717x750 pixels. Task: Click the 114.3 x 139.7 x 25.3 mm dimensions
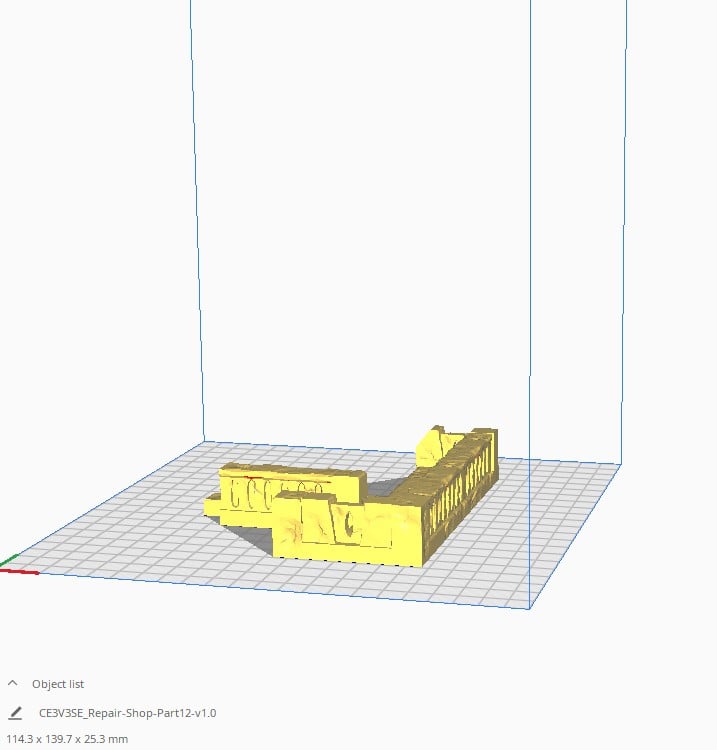coord(67,739)
